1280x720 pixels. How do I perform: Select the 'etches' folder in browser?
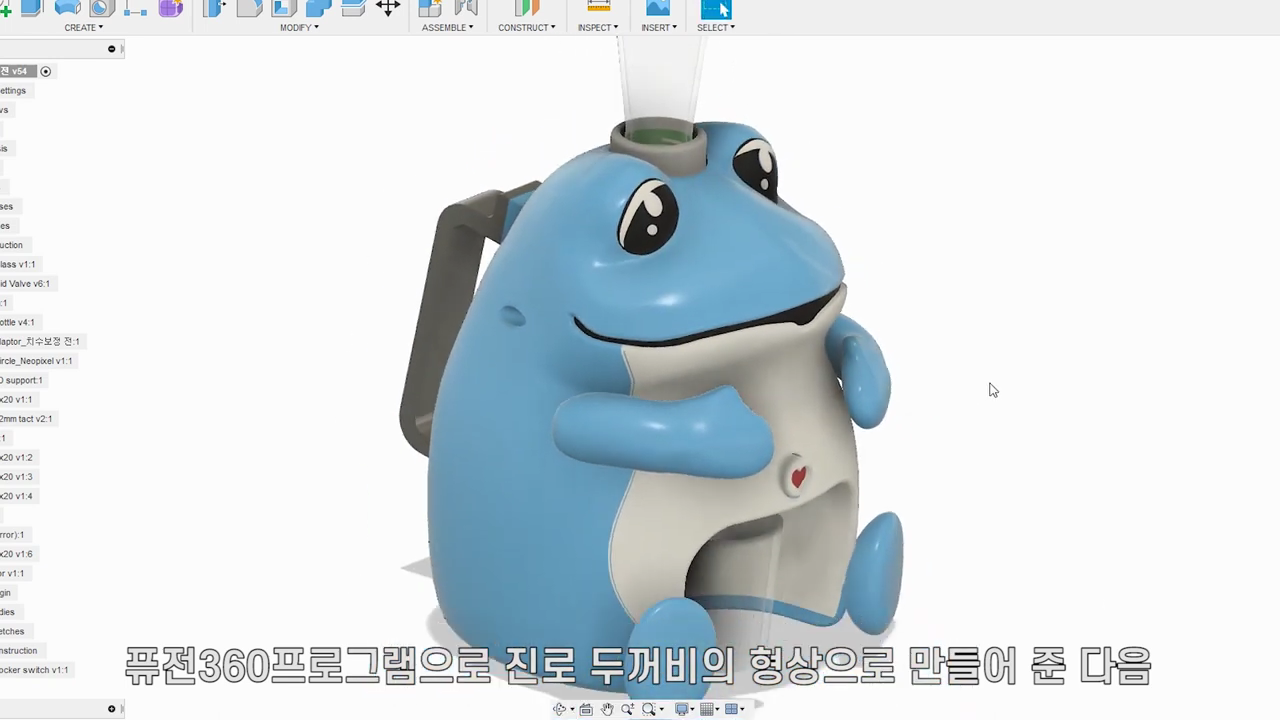pyautogui.click(x=14, y=631)
